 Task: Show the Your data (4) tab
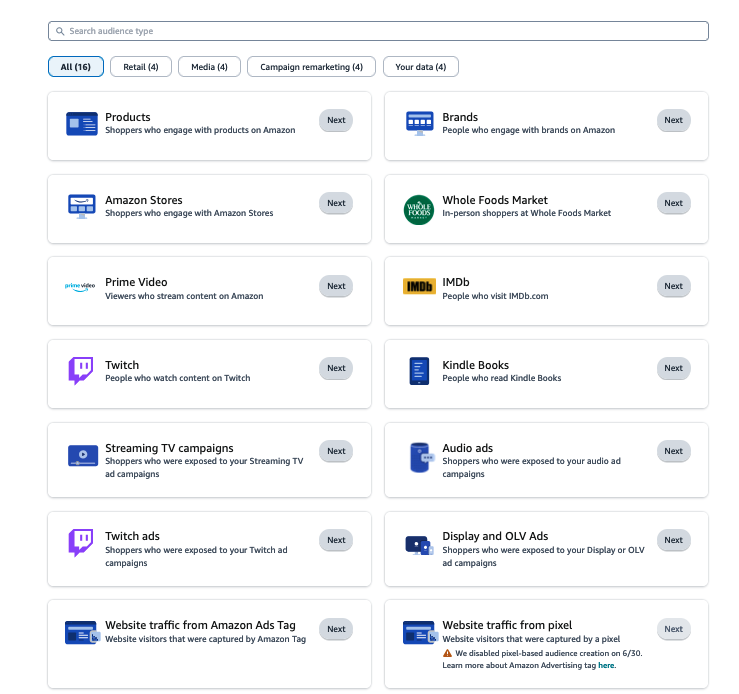pyautogui.click(x=420, y=67)
